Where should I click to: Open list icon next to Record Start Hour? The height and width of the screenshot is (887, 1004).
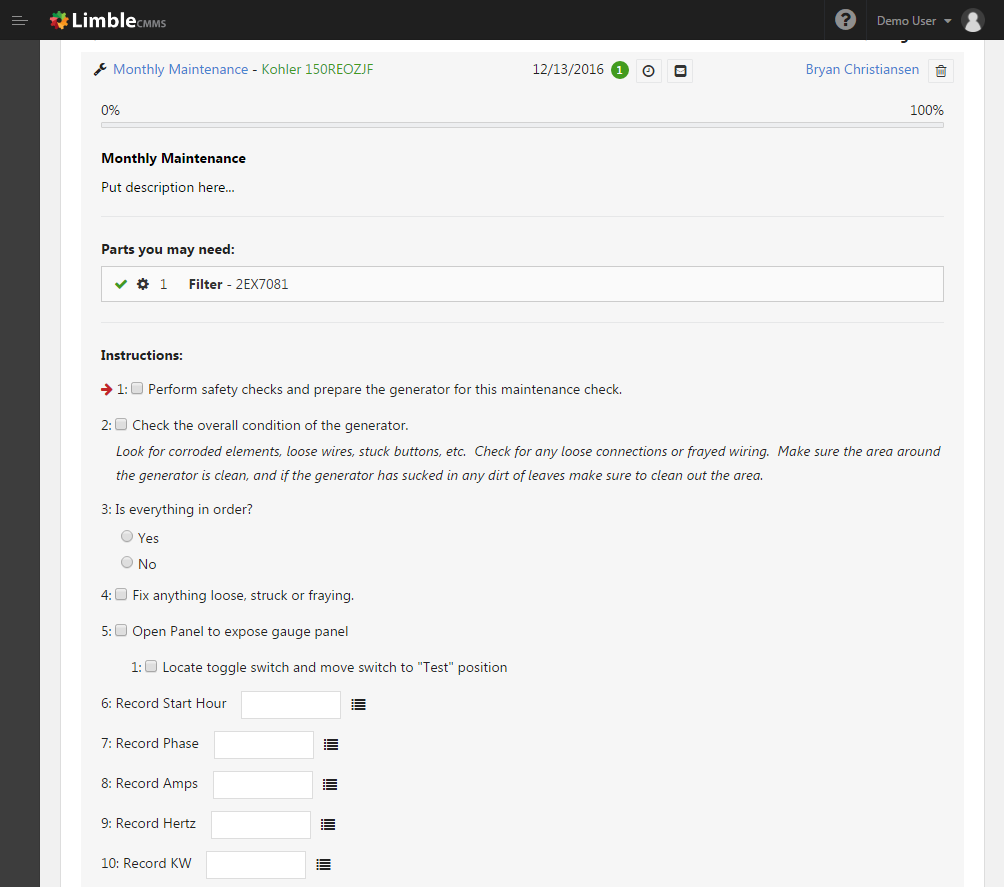(x=359, y=705)
